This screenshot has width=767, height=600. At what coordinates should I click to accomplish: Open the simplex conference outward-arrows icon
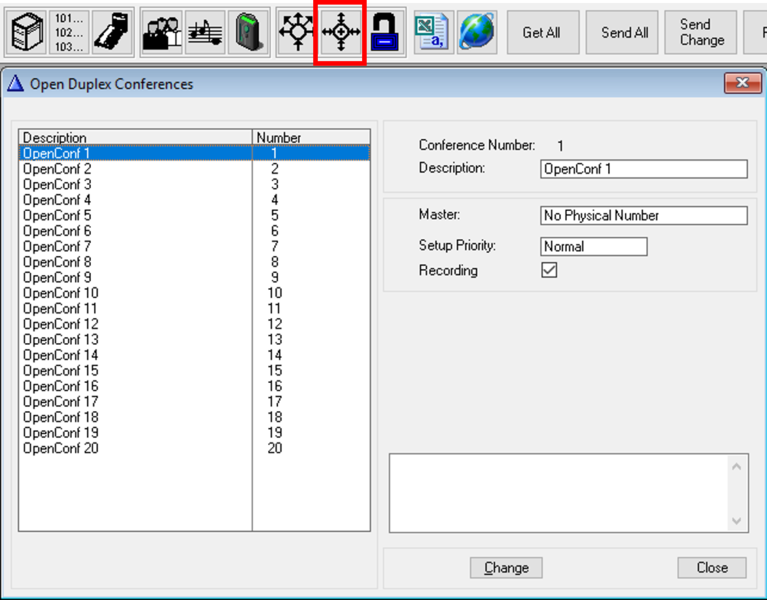coord(297,32)
